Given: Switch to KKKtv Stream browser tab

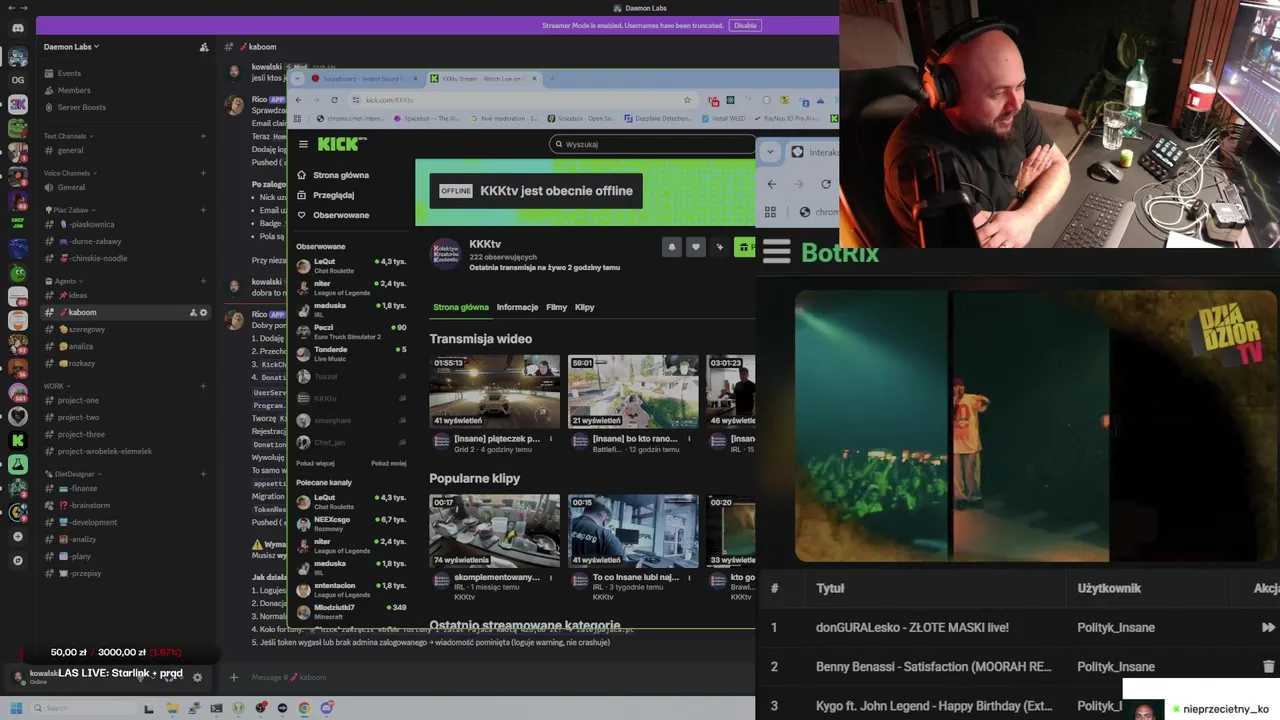Looking at the screenshot, I should [484, 78].
